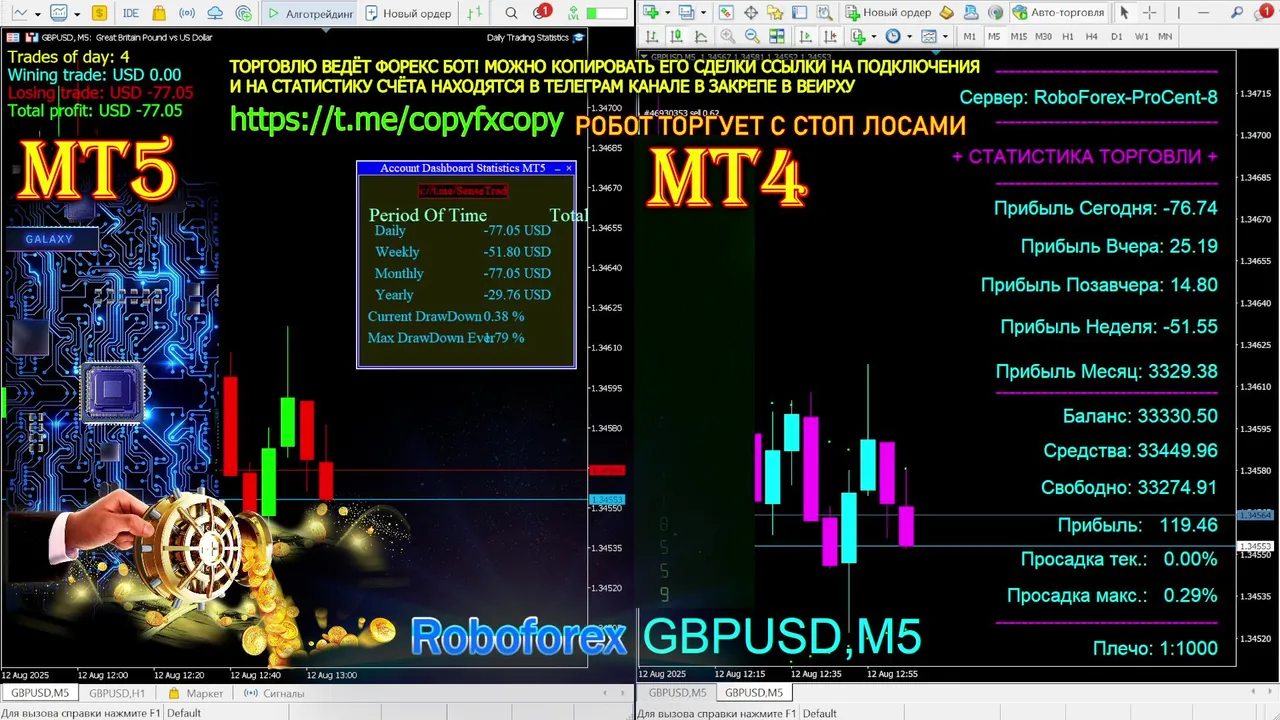Switch MT4 to candlestick chart

[x=676, y=36]
